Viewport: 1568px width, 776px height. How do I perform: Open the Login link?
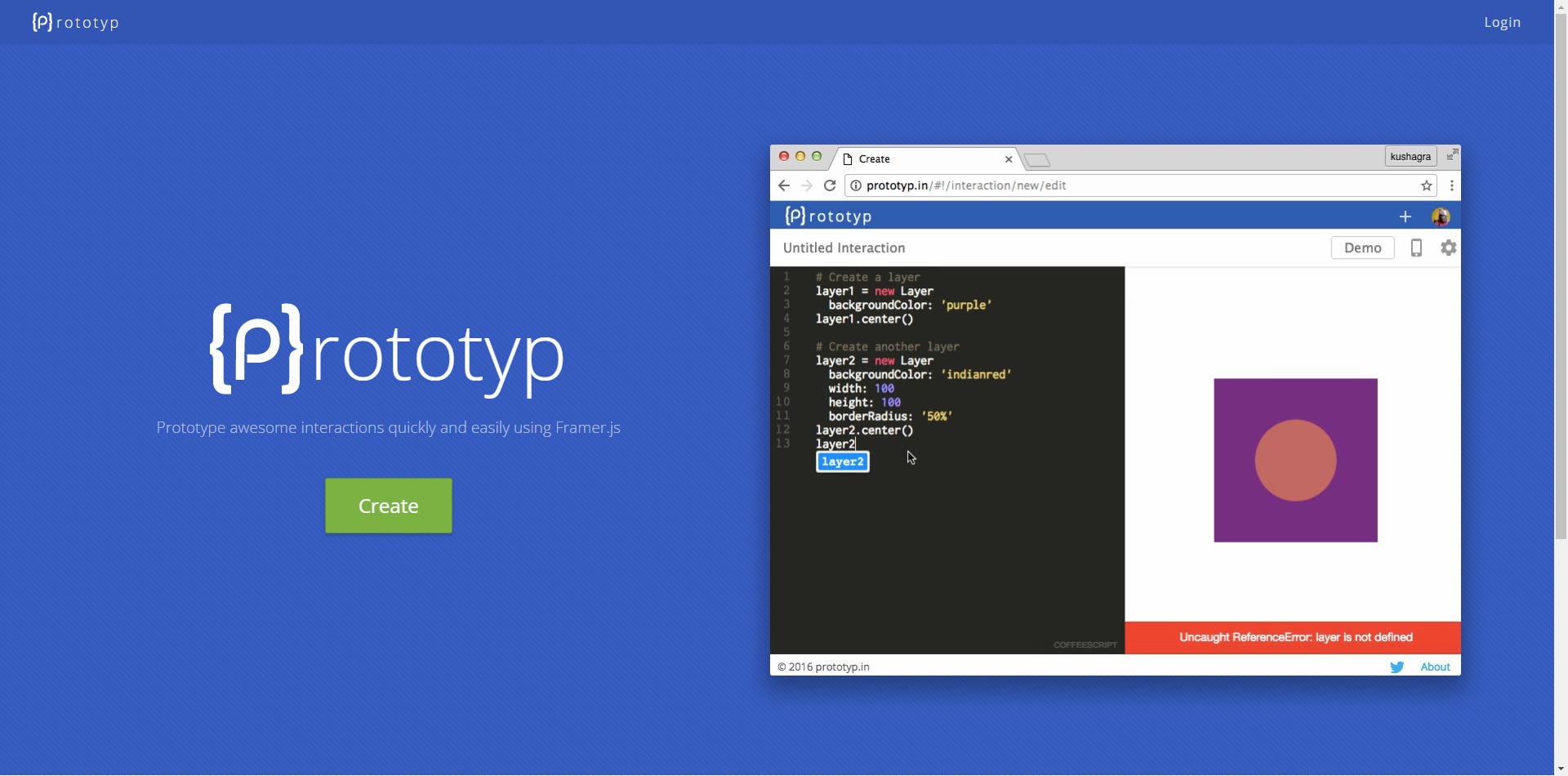[1502, 22]
